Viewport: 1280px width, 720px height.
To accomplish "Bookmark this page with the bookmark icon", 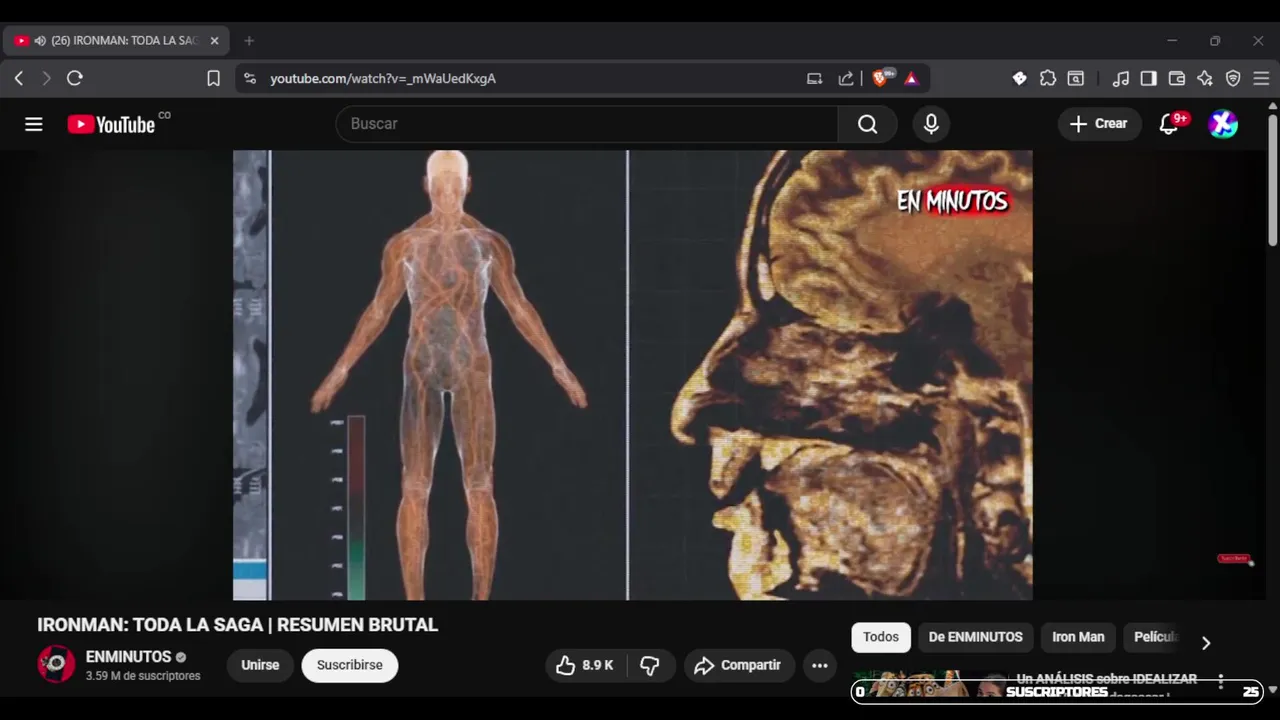I will point(213,78).
